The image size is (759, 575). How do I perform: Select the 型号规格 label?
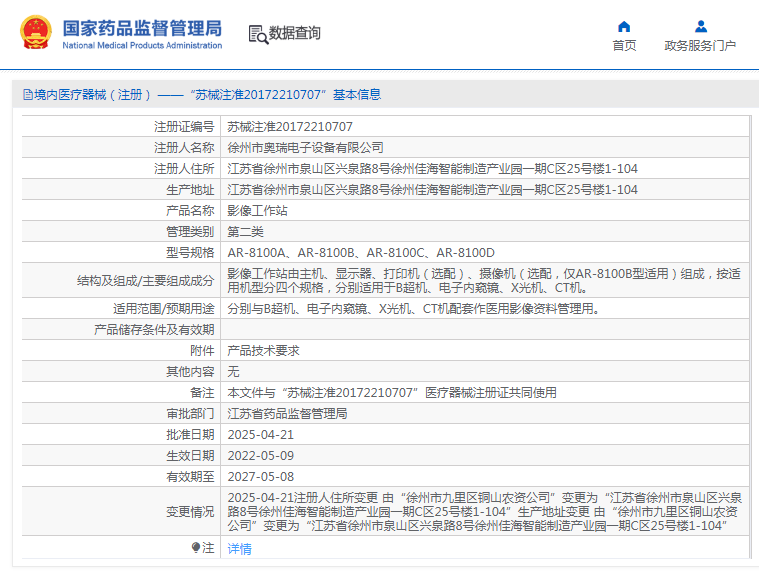(x=190, y=253)
